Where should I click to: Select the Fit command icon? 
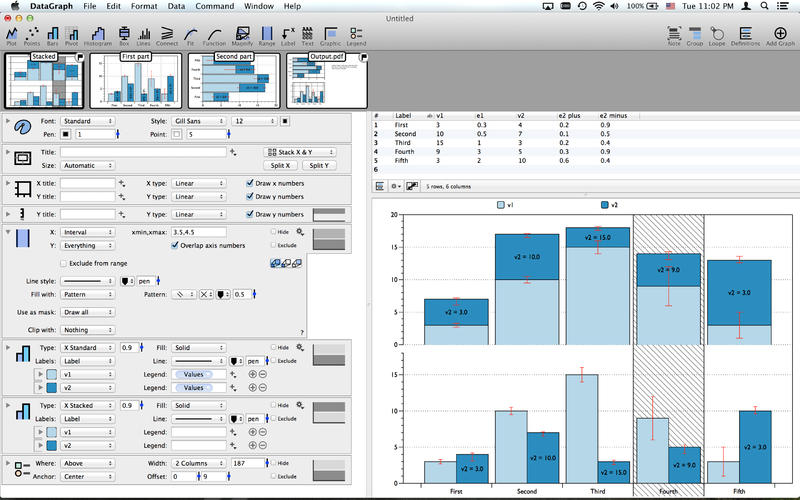point(191,36)
